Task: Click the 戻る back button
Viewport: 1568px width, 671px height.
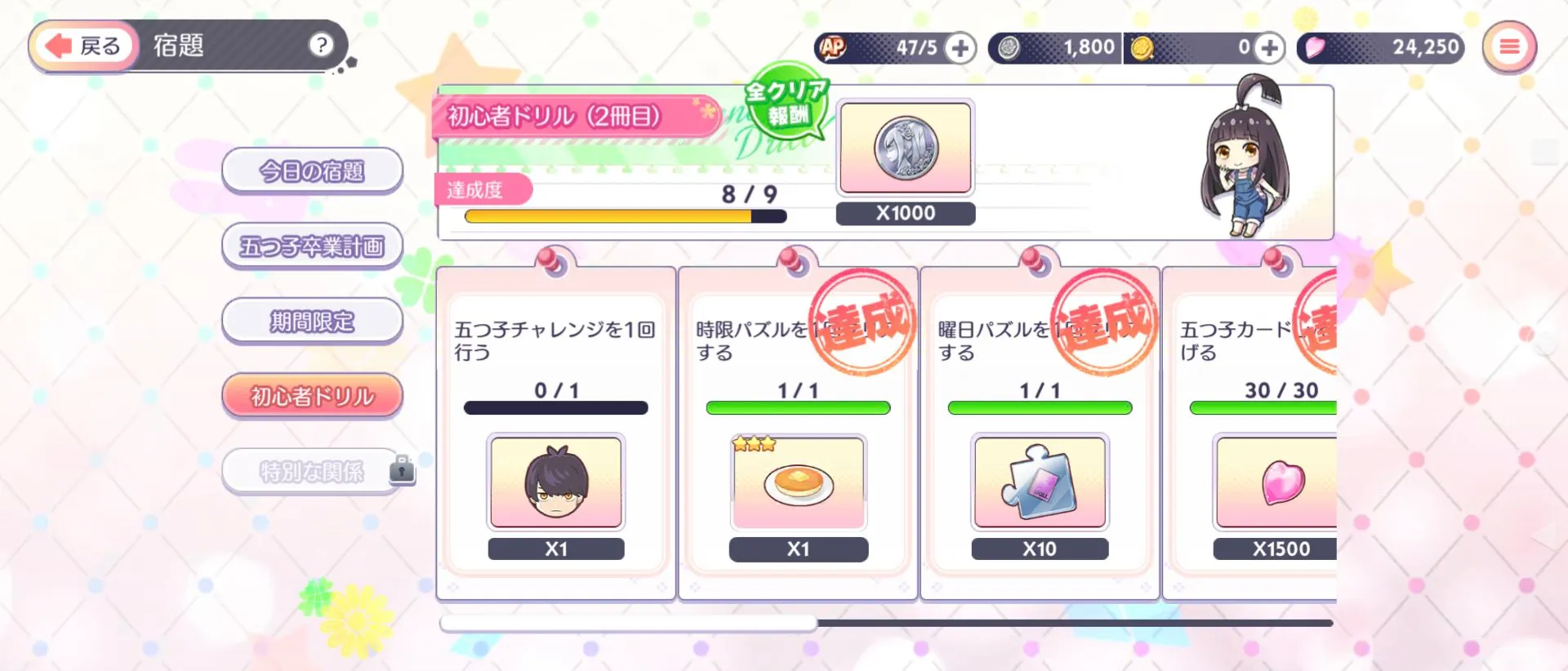Action: coord(82,46)
